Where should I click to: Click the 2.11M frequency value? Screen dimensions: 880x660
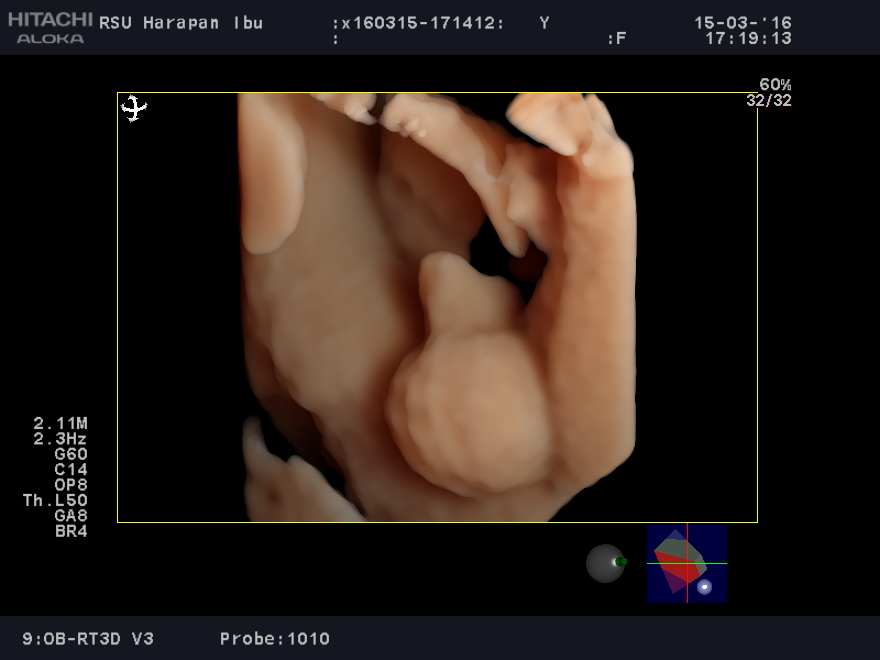pos(60,423)
